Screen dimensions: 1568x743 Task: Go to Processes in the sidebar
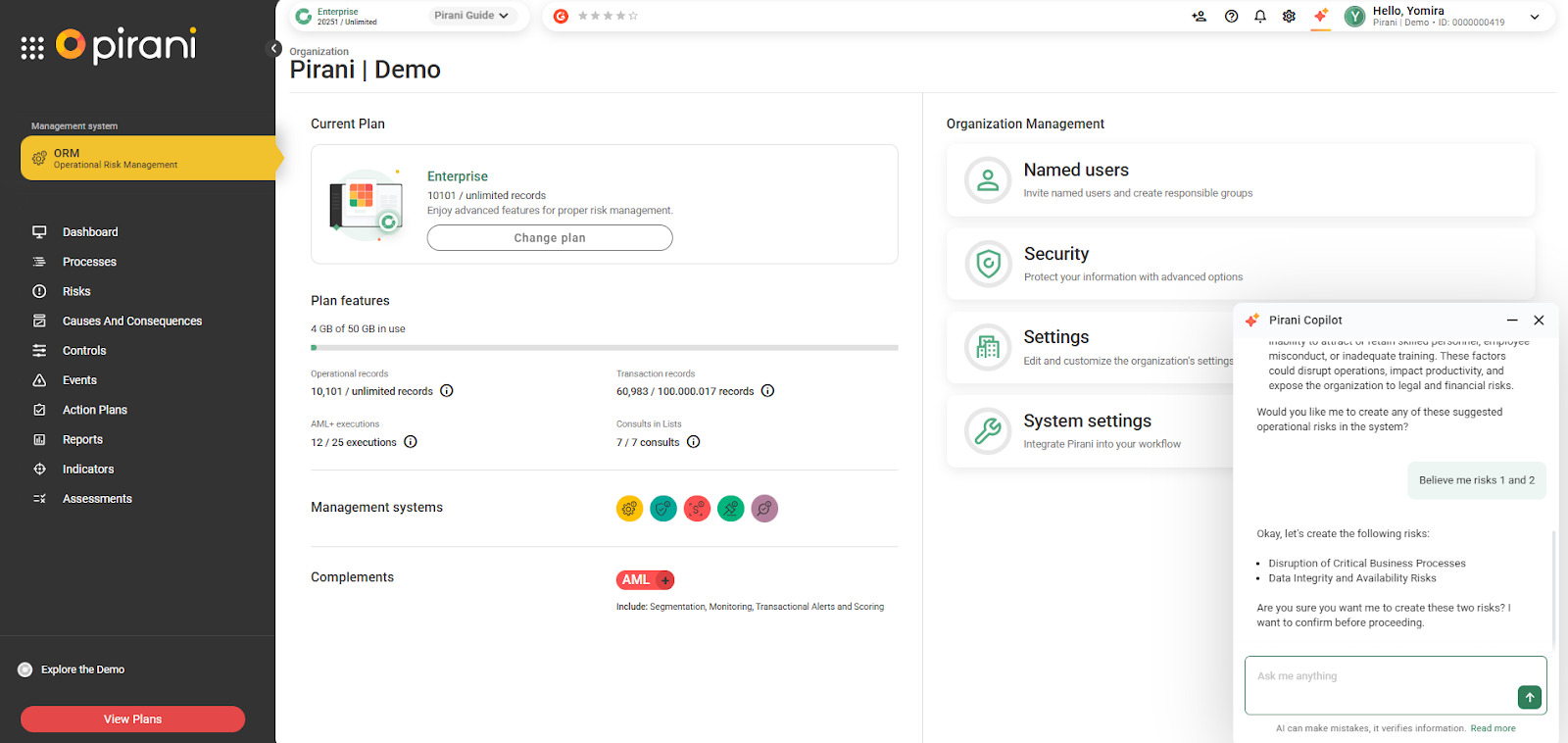89,262
